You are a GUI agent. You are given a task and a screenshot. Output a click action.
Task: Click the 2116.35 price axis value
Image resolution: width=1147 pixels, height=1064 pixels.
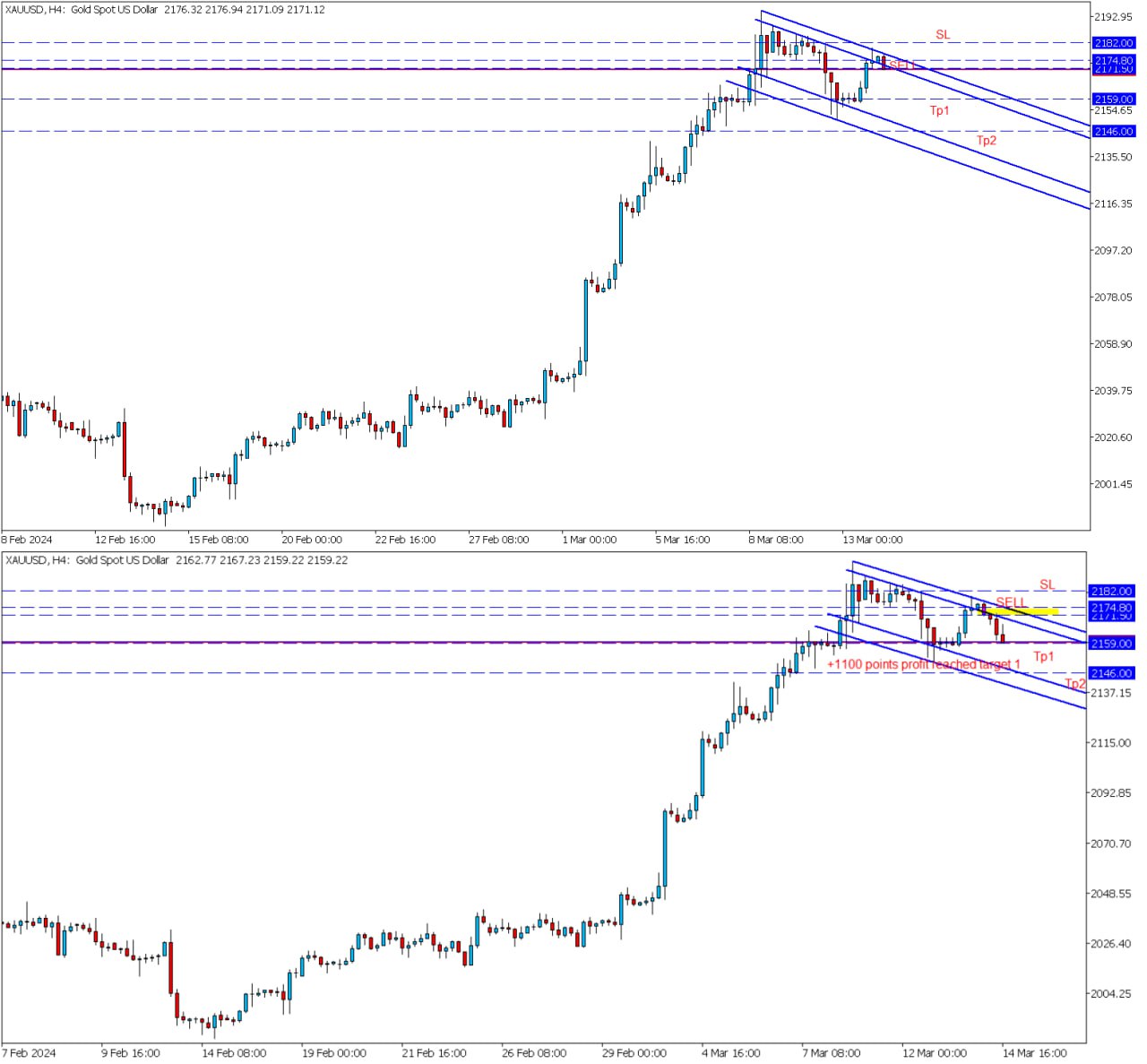[x=1113, y=203]
